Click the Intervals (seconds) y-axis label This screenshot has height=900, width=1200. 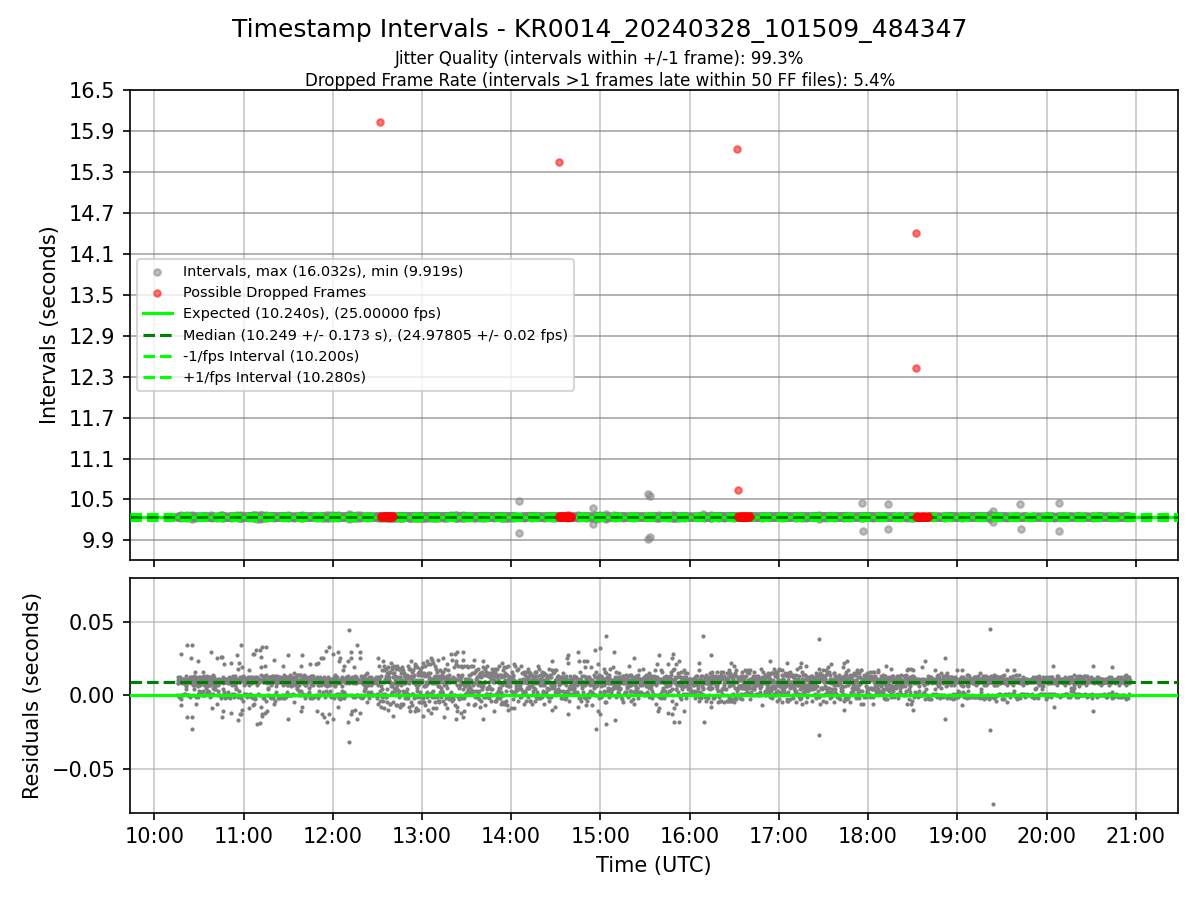click(49, 325)
